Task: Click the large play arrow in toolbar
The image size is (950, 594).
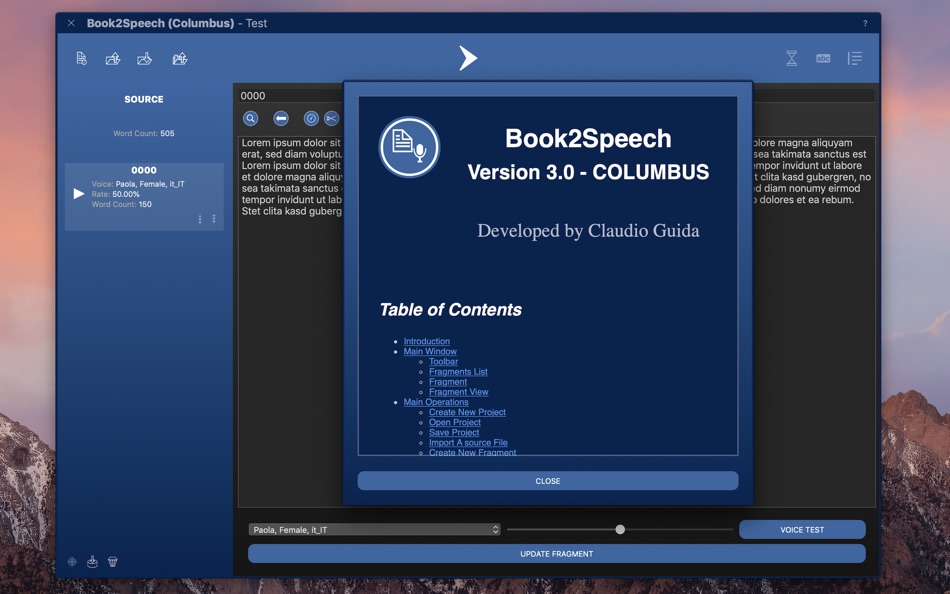Action: point(468,58)
